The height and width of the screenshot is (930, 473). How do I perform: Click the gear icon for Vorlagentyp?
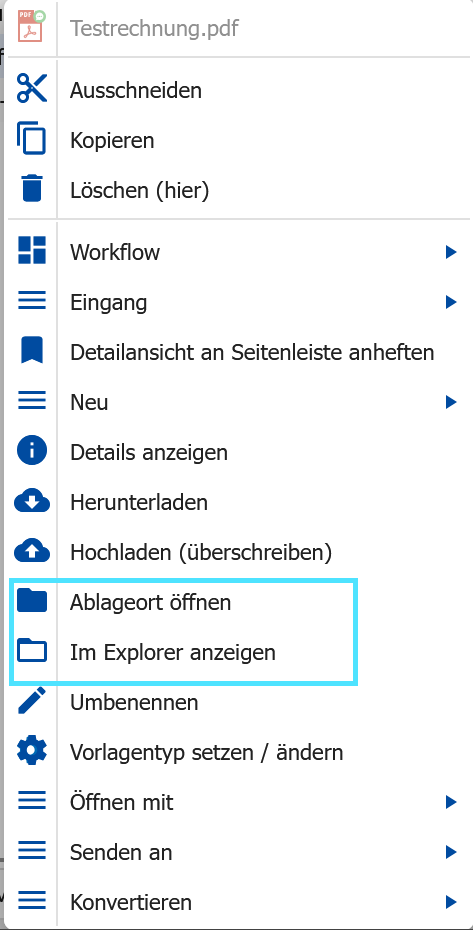31,751
